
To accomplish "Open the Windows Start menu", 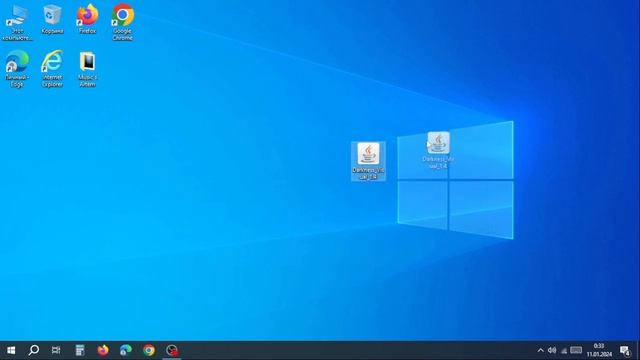I will pos(11,350).
